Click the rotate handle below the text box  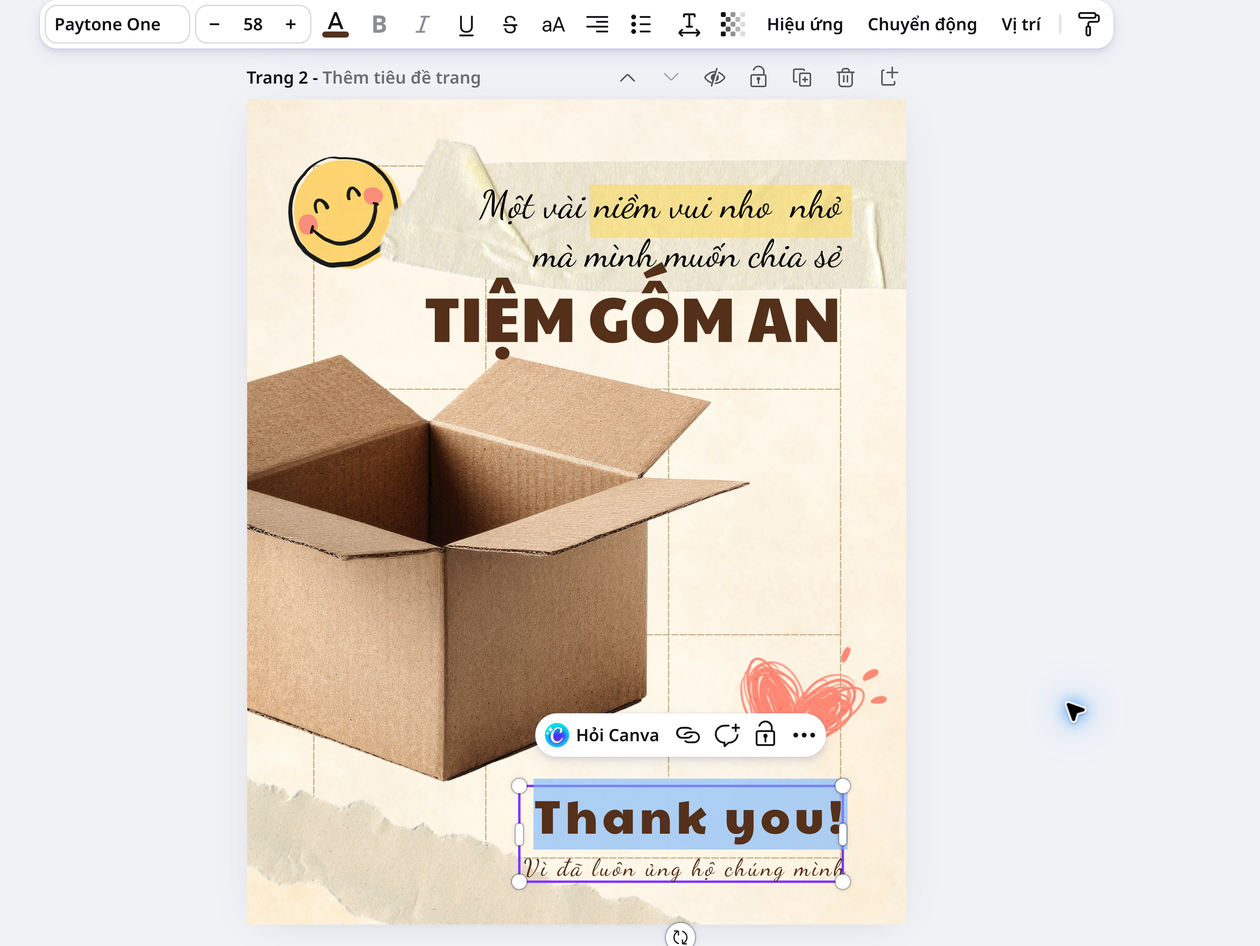point(680,936)
